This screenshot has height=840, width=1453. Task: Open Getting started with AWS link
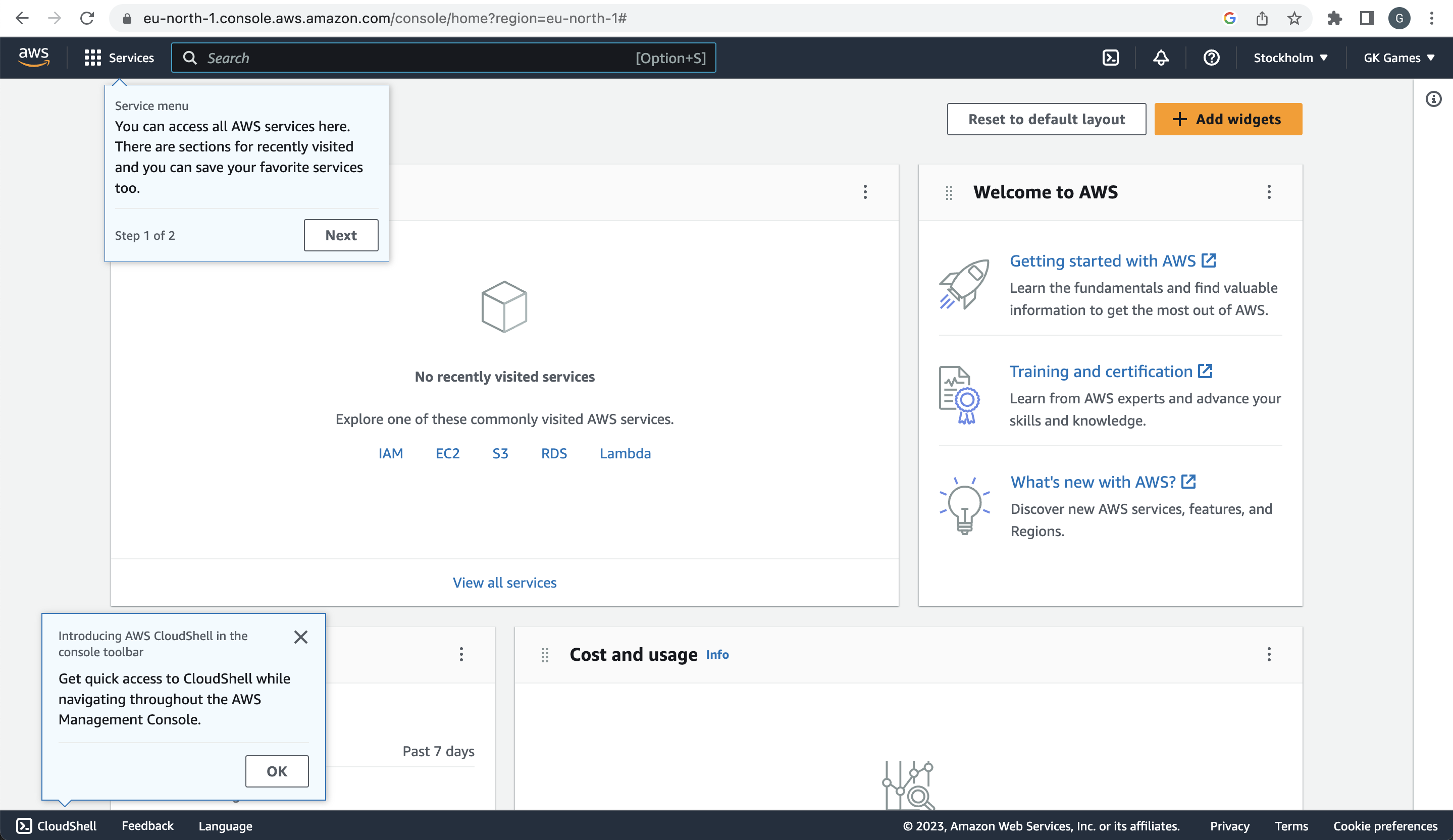1112,260
